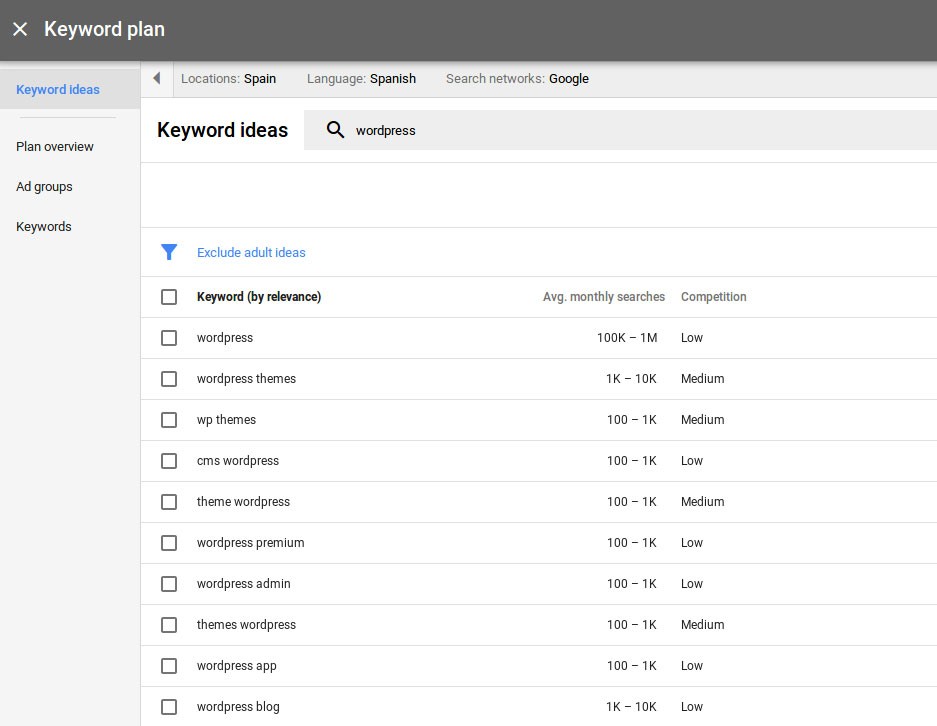Collapse the sidebar with the left arrow
Image resolution: width=937 pixels, height=726 pixels.
coord(157,79)
